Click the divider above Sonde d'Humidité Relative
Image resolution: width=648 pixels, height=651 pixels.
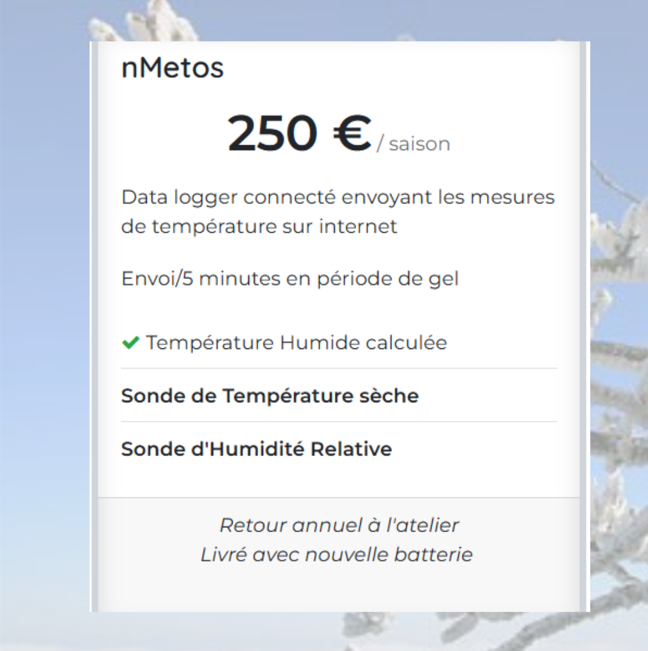click(x=339, y=421)
